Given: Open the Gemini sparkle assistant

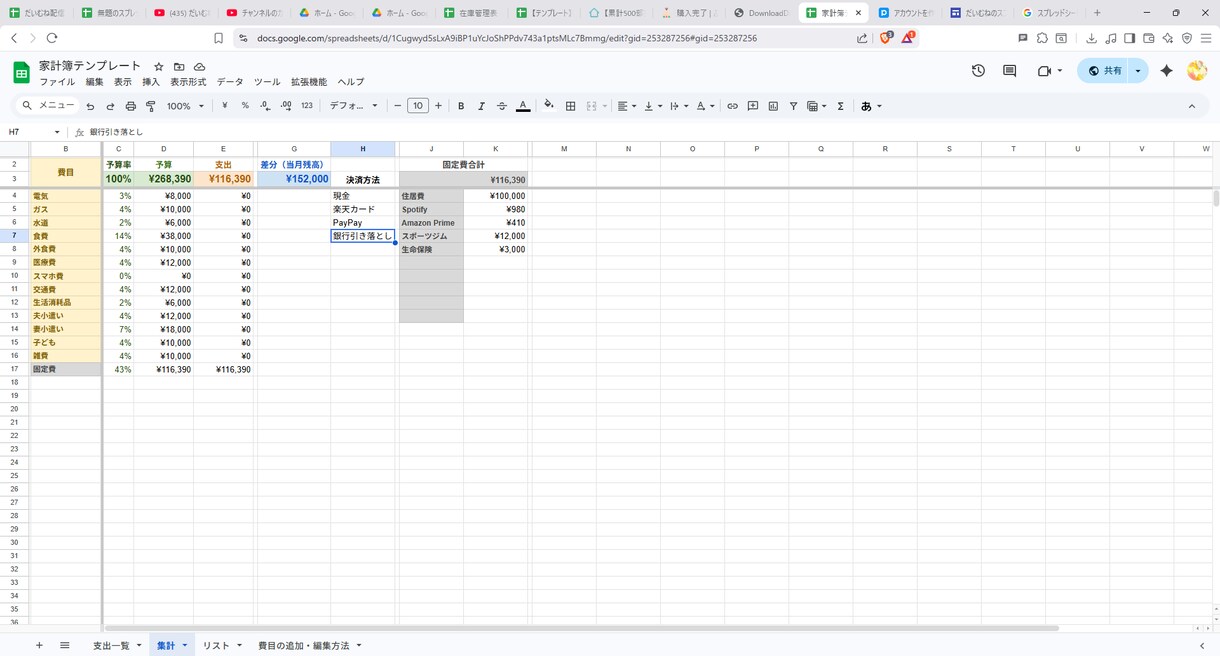Looking at the screenshot, I should click(1166, 71).
